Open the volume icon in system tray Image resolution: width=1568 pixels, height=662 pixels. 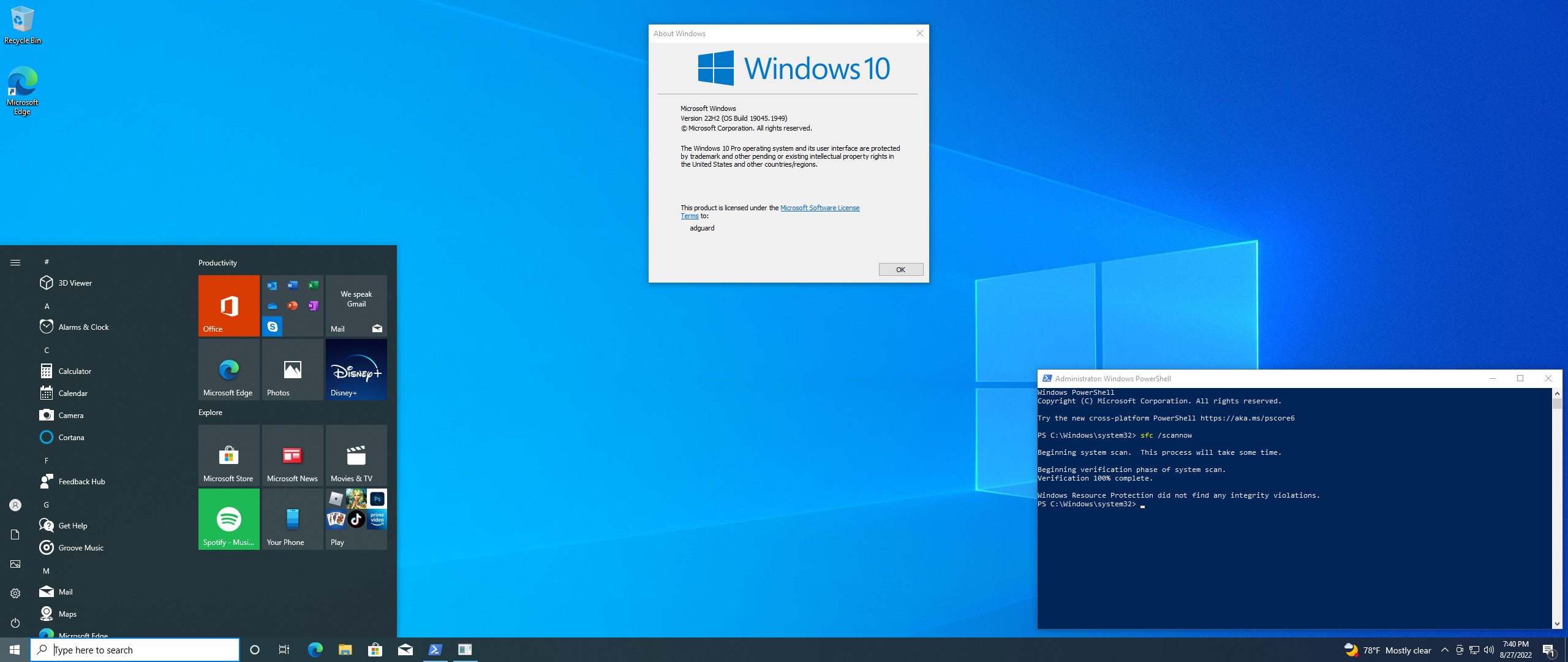click(1489, 650)
